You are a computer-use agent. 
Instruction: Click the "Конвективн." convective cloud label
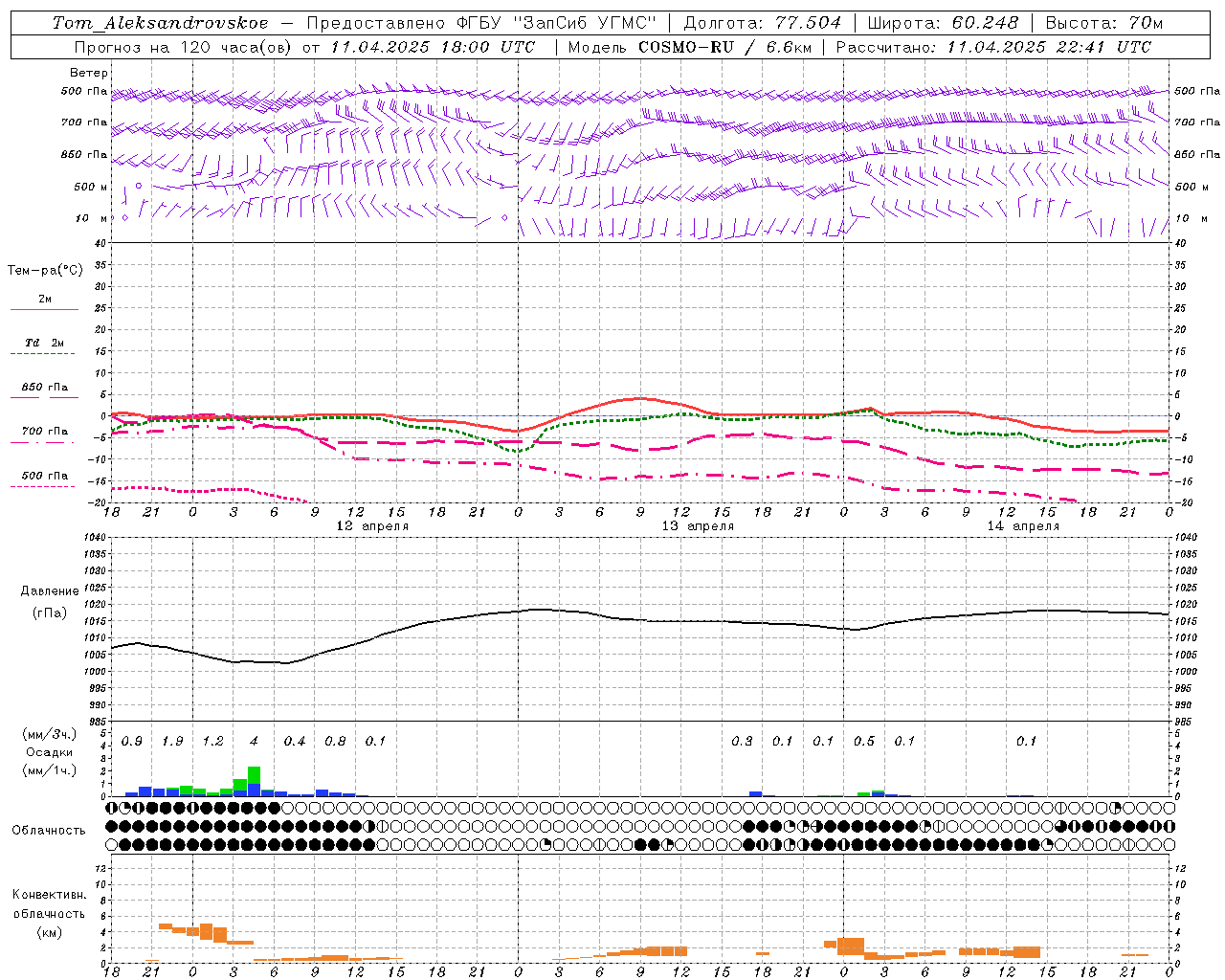[x=49, y=895]
